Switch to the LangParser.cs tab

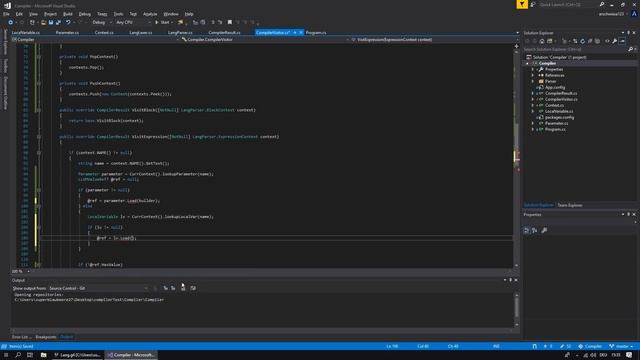tap(180, 33)
